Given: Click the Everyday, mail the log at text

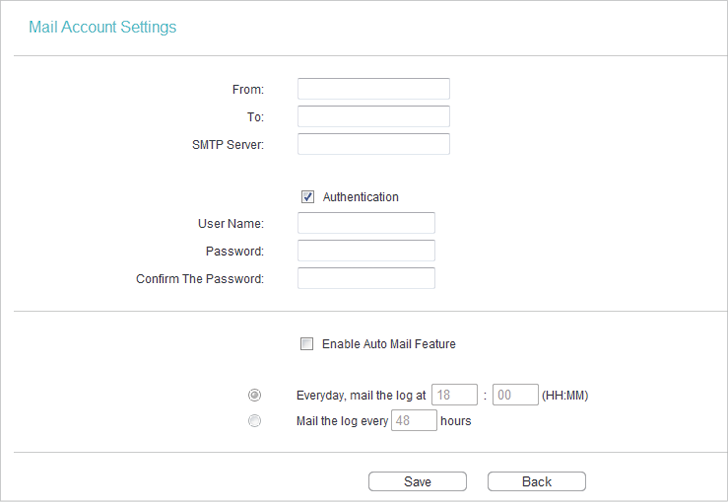Looking at the screenshot, I should [x=361, y=395].
